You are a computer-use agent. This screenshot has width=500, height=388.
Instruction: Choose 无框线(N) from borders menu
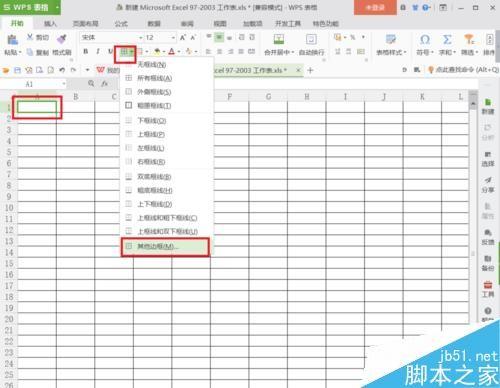(x=167, y=64)
